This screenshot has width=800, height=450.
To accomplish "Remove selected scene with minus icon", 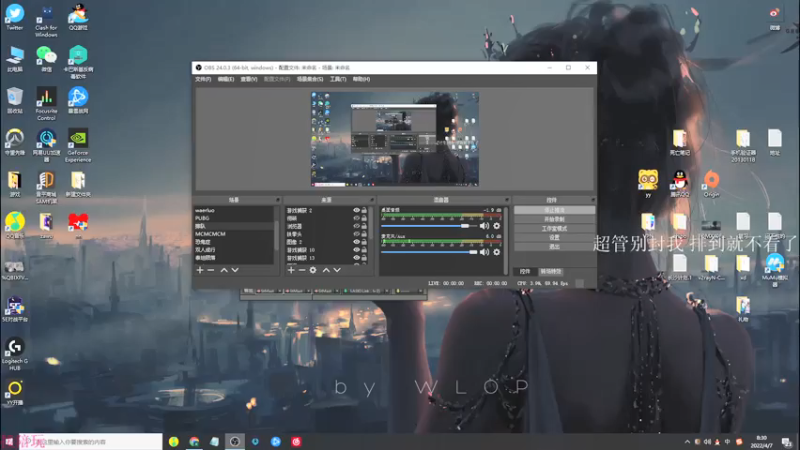I will pyautogui.click(x=211, y=270).
